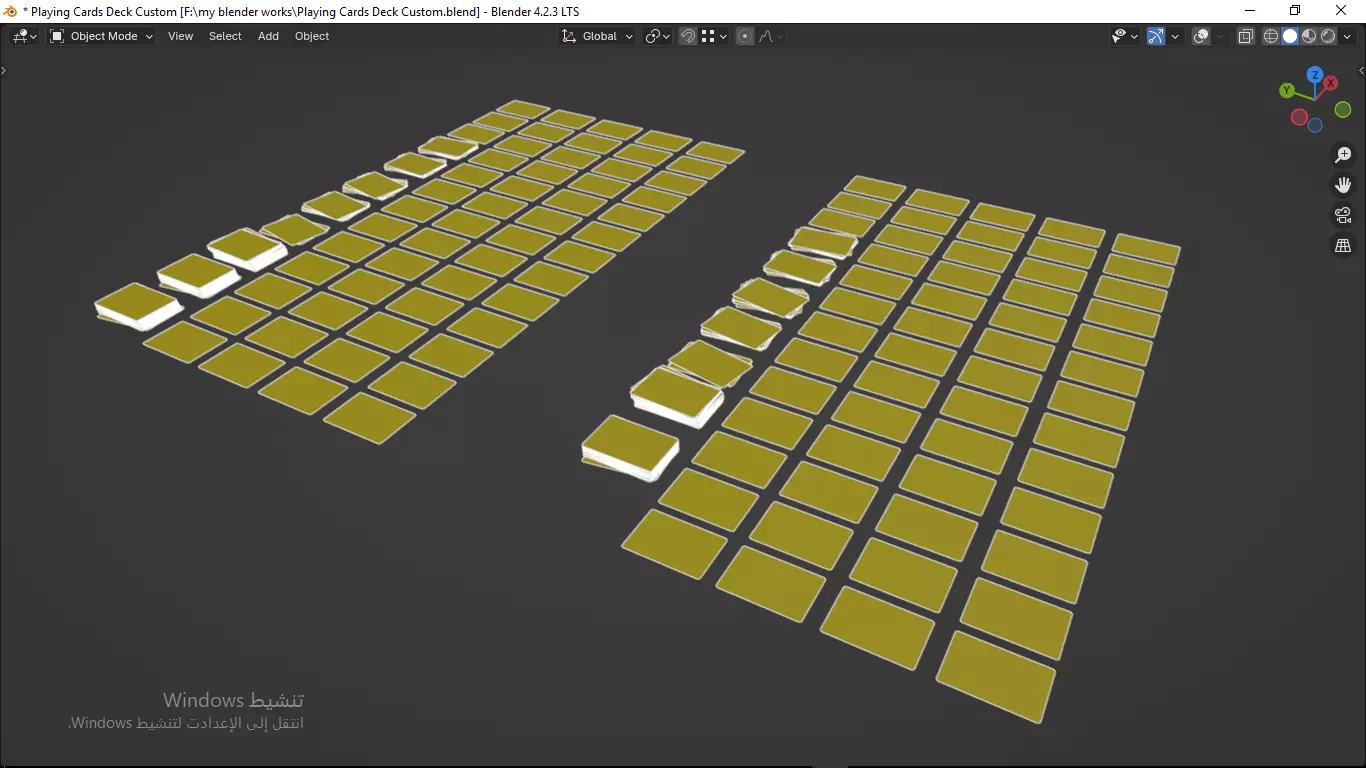Open the viewport shading options dropdown
This screenshot has height=768, width=1366.
point(1347,36)
